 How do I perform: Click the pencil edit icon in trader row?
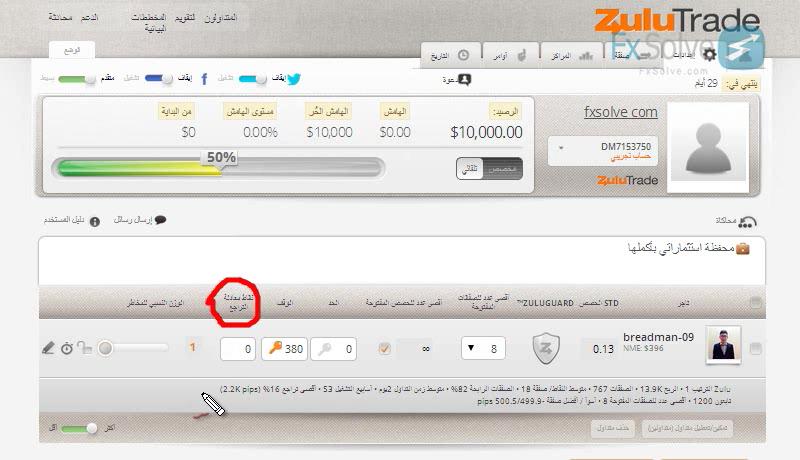48,348
